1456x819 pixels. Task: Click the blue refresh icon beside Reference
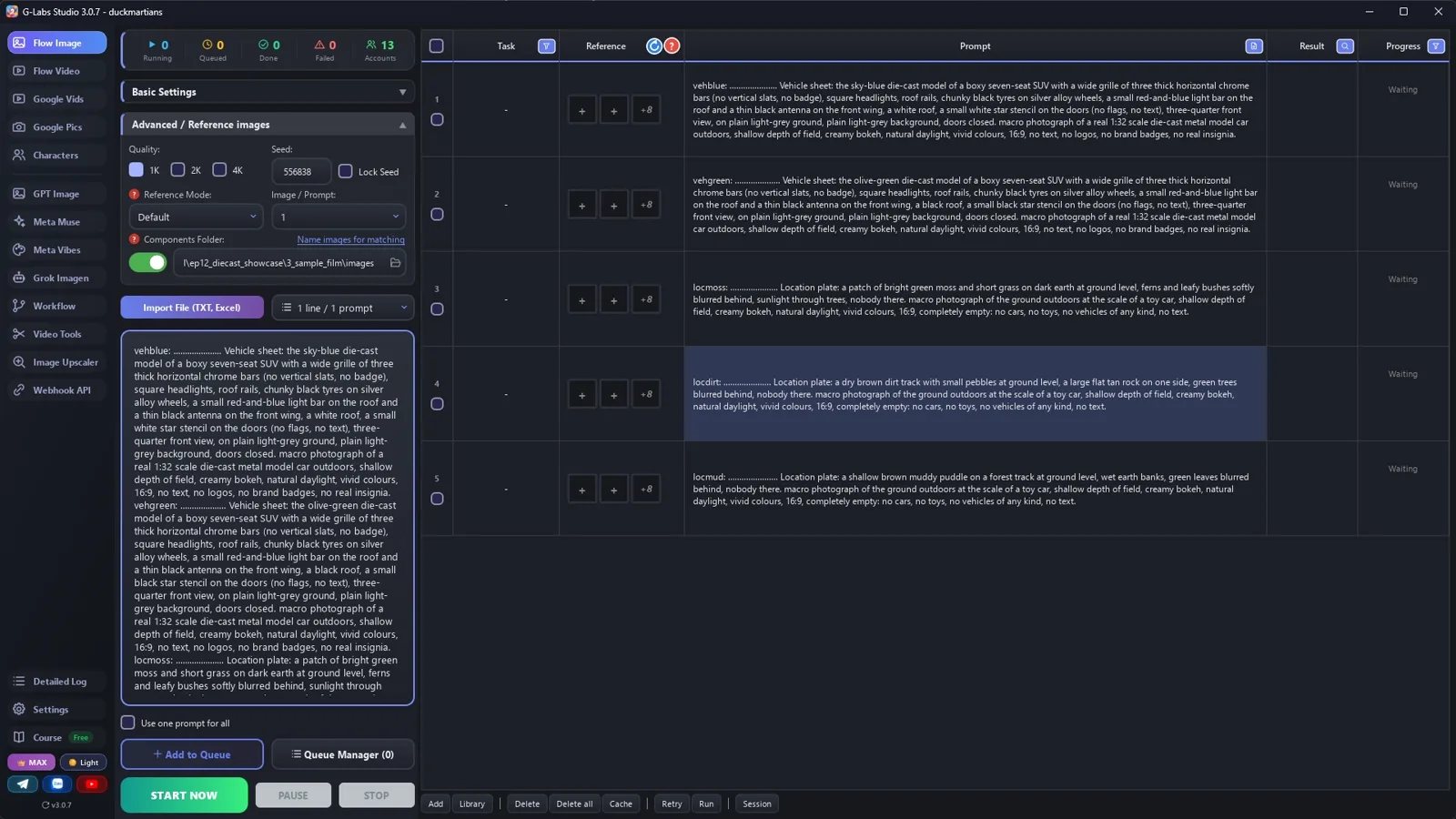pos(654,46)
